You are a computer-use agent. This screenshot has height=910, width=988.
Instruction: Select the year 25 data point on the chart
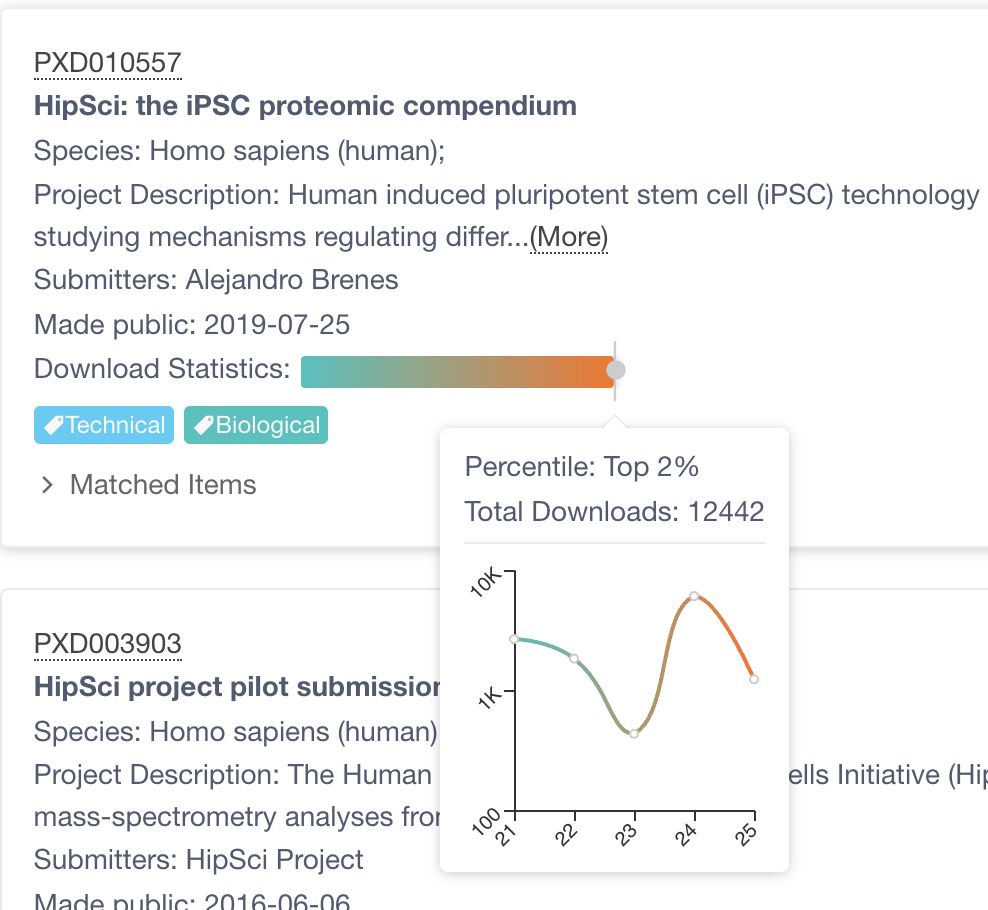(754, 679)
